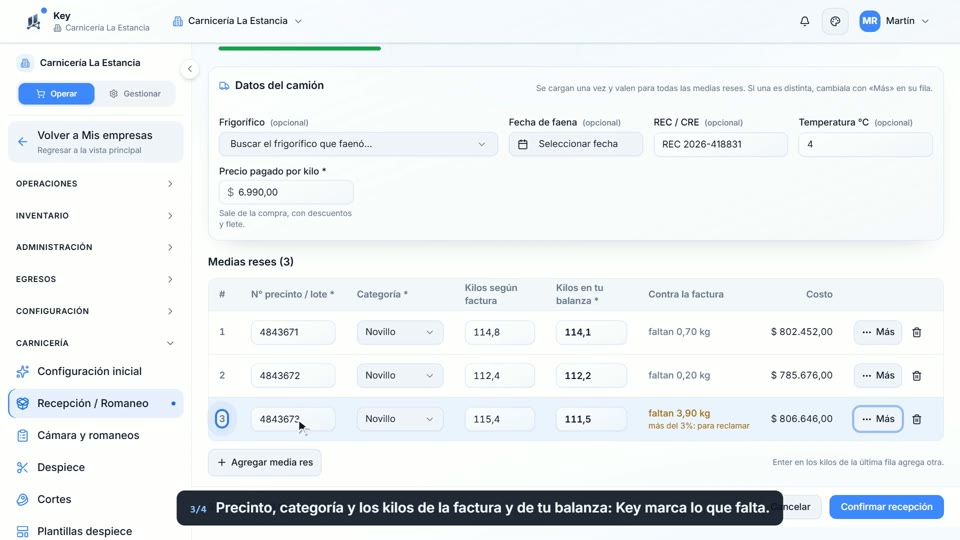Collapse the sidebar with the arrow button
The image size is (960, 540).
[x=190, y=69]
